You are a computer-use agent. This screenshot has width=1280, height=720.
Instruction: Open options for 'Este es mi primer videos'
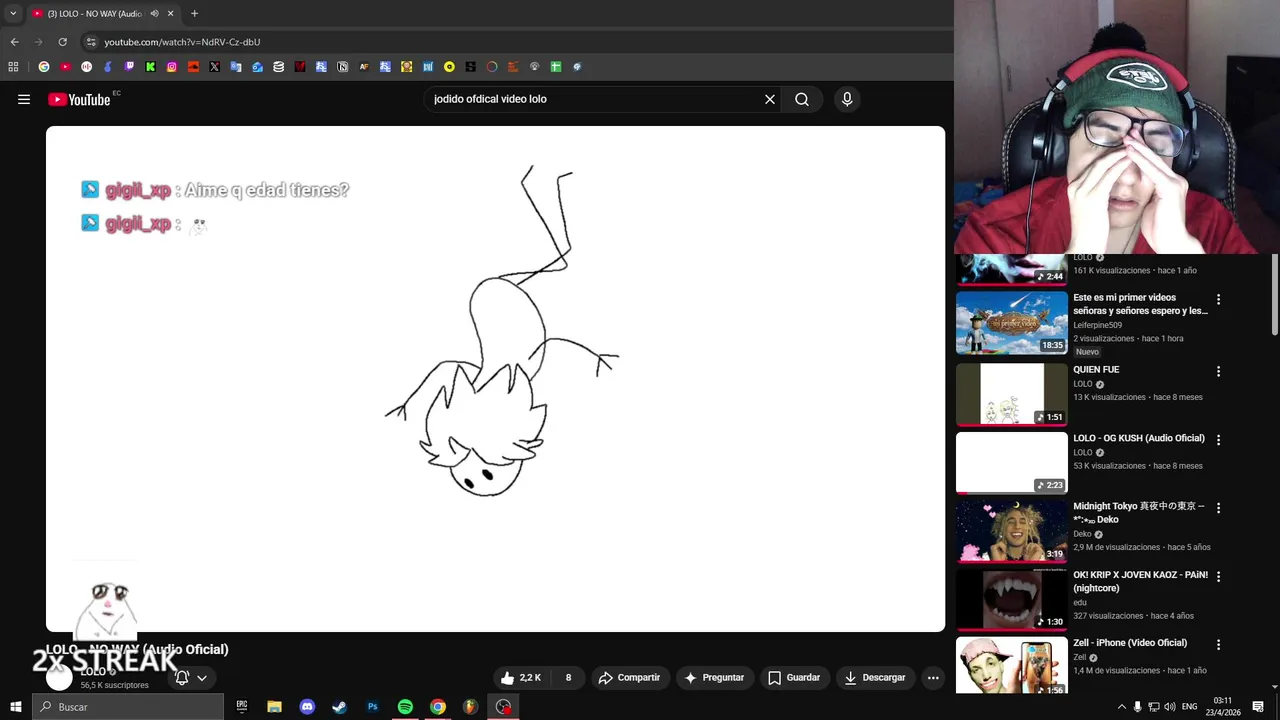pyautogui.click(x=1218, y=299)
